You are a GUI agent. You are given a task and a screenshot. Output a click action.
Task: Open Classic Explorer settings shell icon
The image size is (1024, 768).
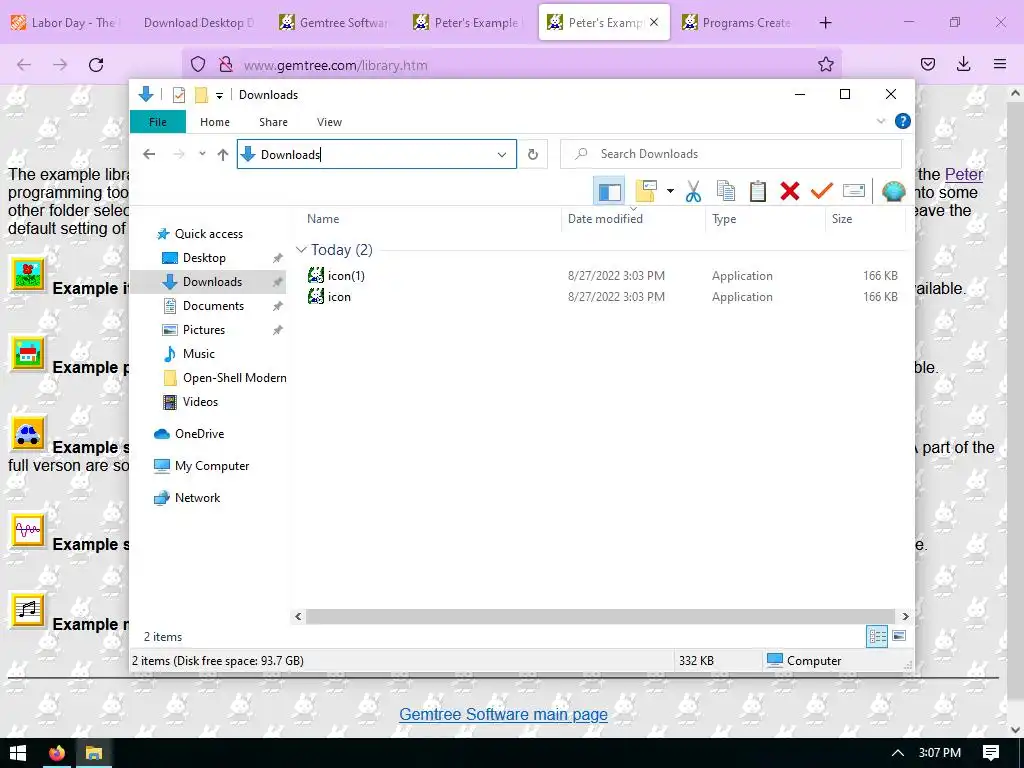[x=893, y=191]
